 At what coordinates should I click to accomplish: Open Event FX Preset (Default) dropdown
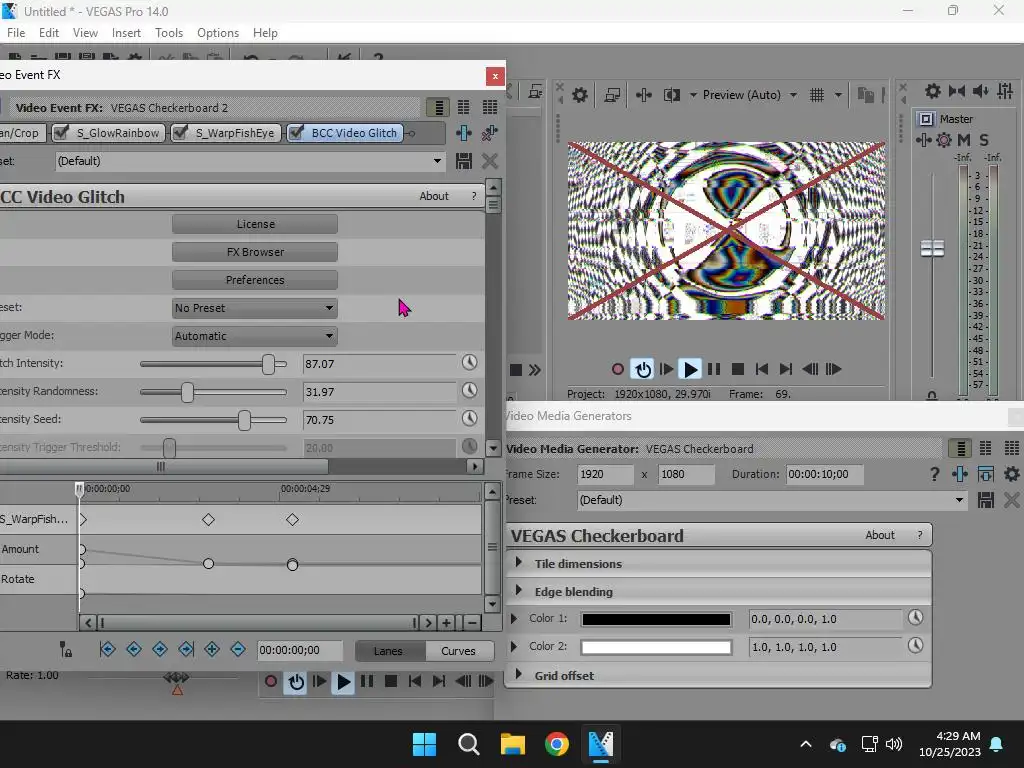pyautogui.click(x=250, y=161)
